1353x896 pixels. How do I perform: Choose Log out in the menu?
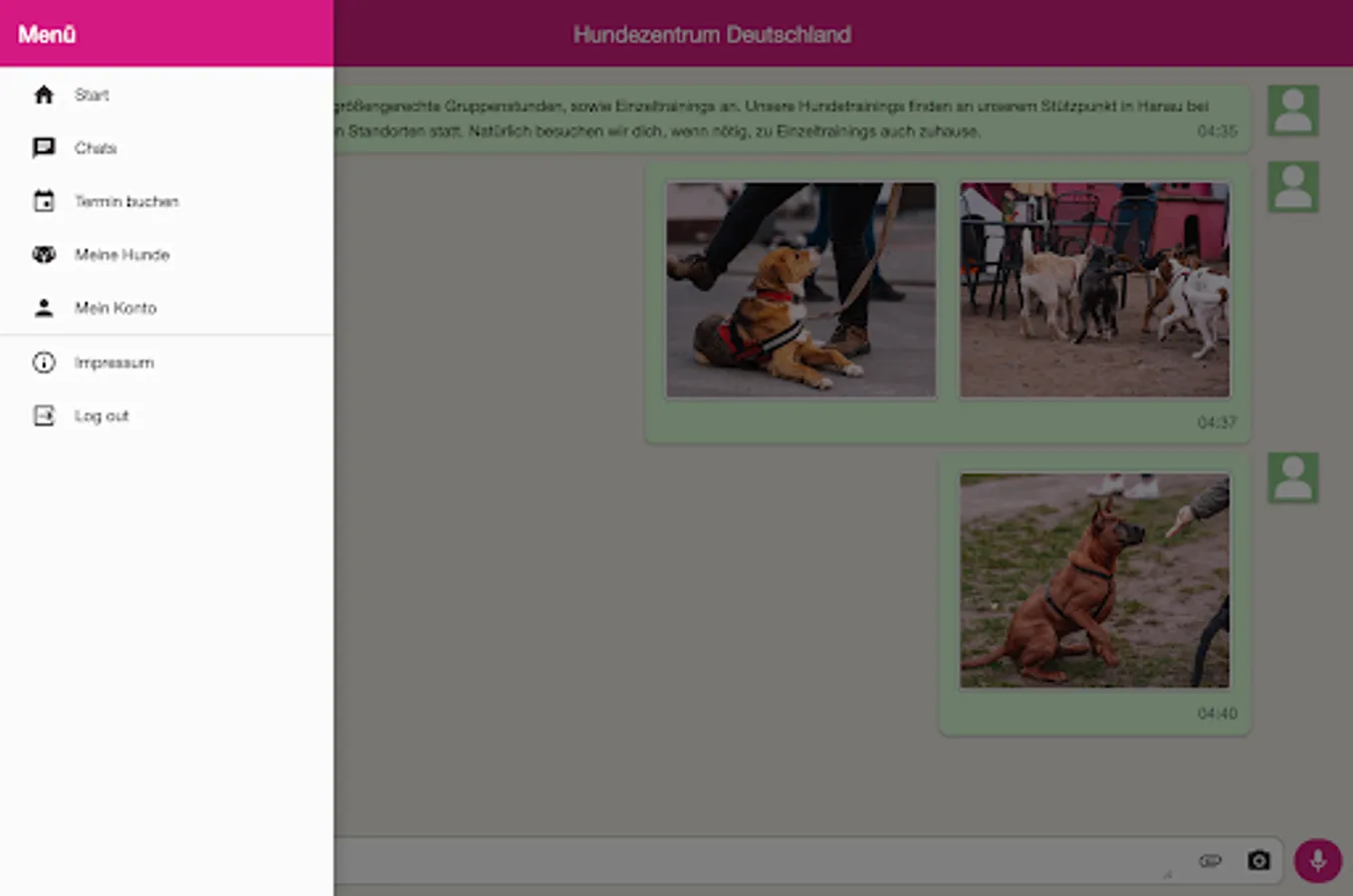tap(166, 415)
